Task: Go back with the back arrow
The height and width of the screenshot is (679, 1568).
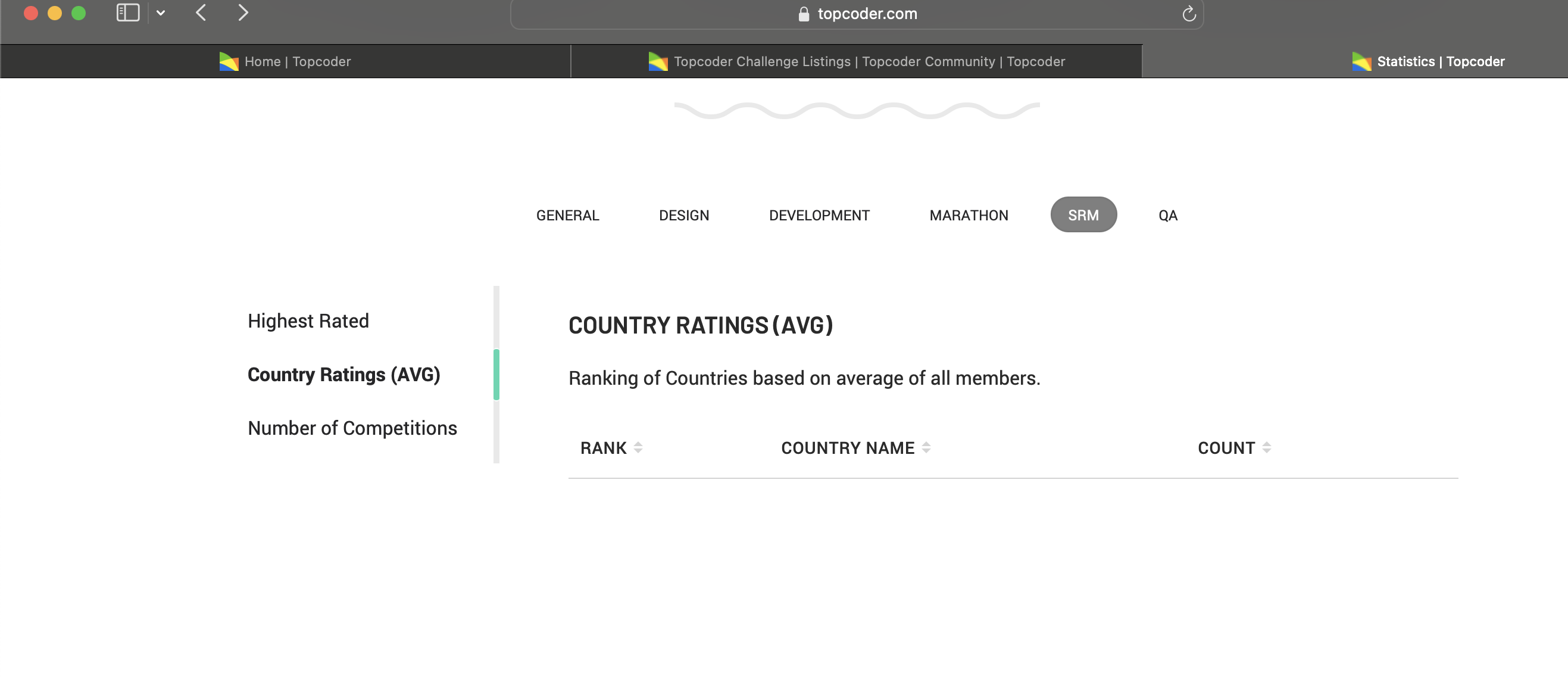Action: click(201, 13)
